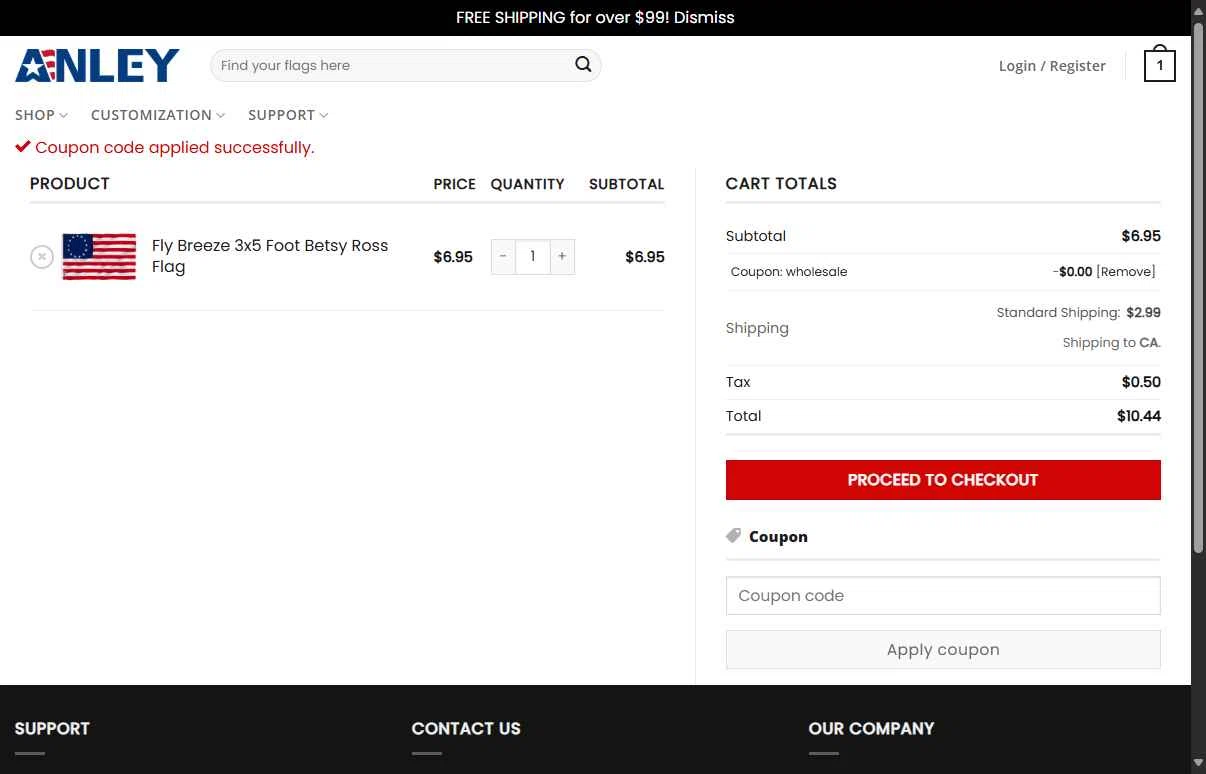This screenshot has width=1206, height=774.
Task: Remove Betsy Ross Flag from cart
Action: 41,257
